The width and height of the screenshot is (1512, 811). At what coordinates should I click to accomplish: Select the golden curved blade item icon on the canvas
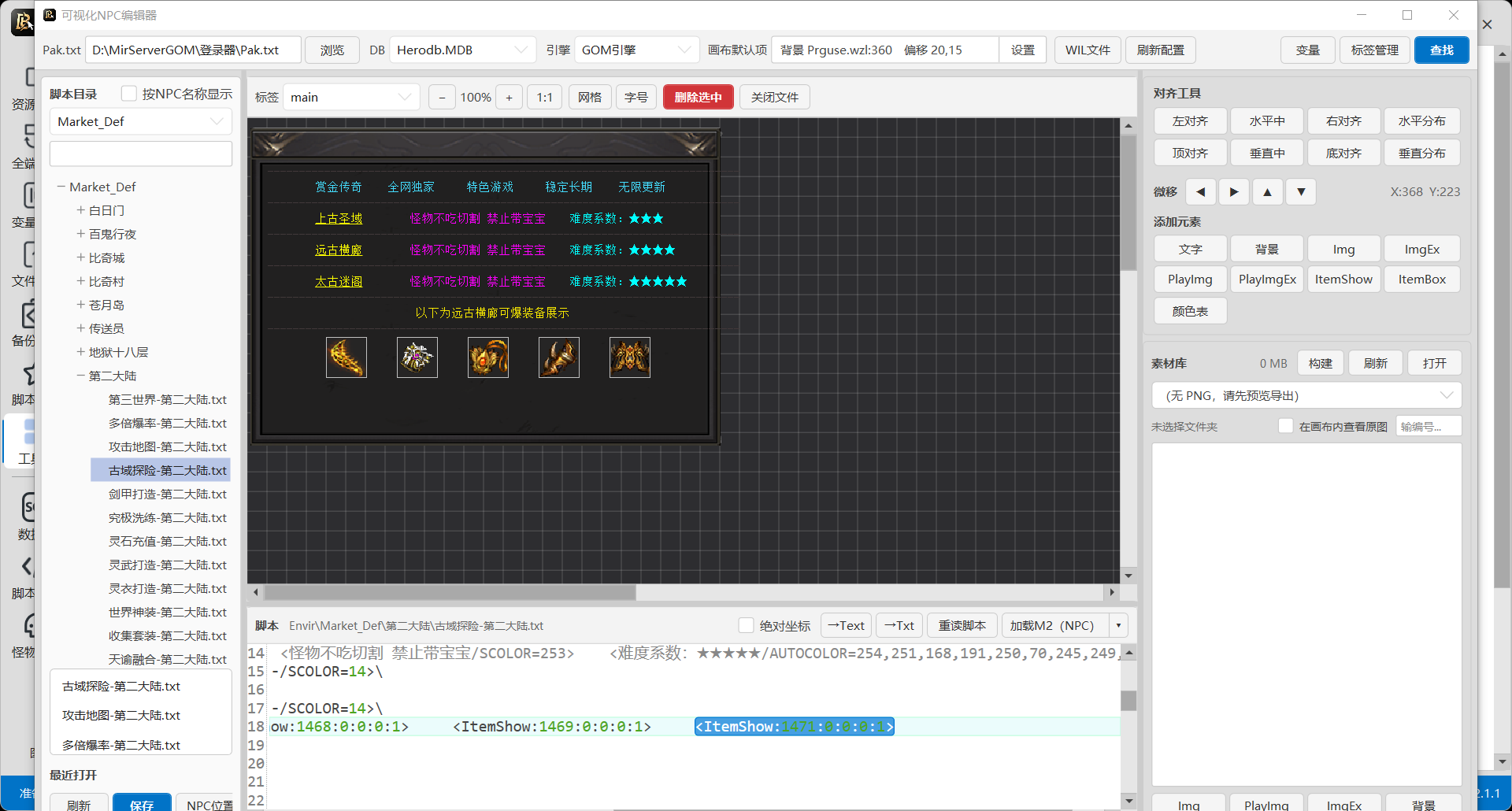(346, 357)
